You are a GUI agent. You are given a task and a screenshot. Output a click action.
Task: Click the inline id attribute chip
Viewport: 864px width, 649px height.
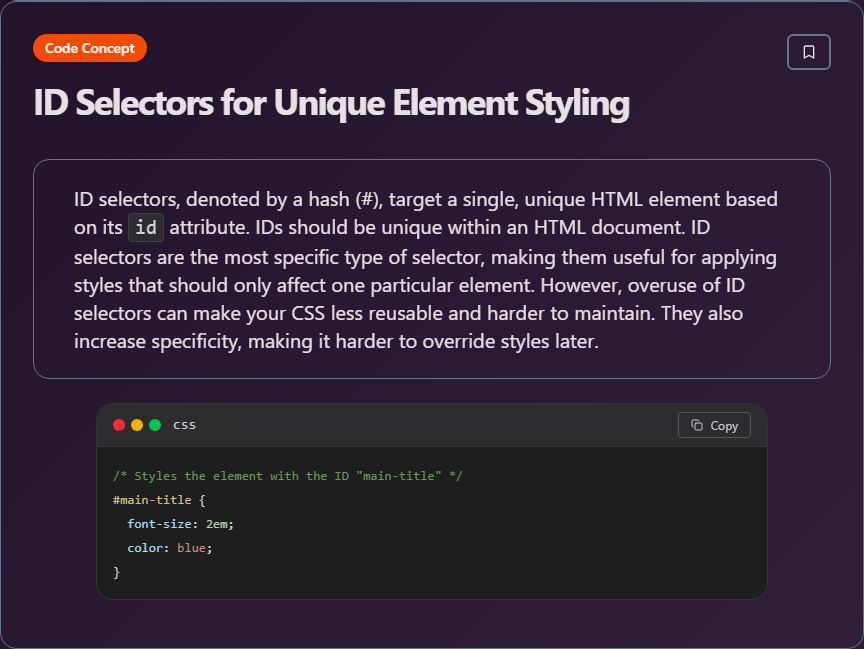pos(145,227)
